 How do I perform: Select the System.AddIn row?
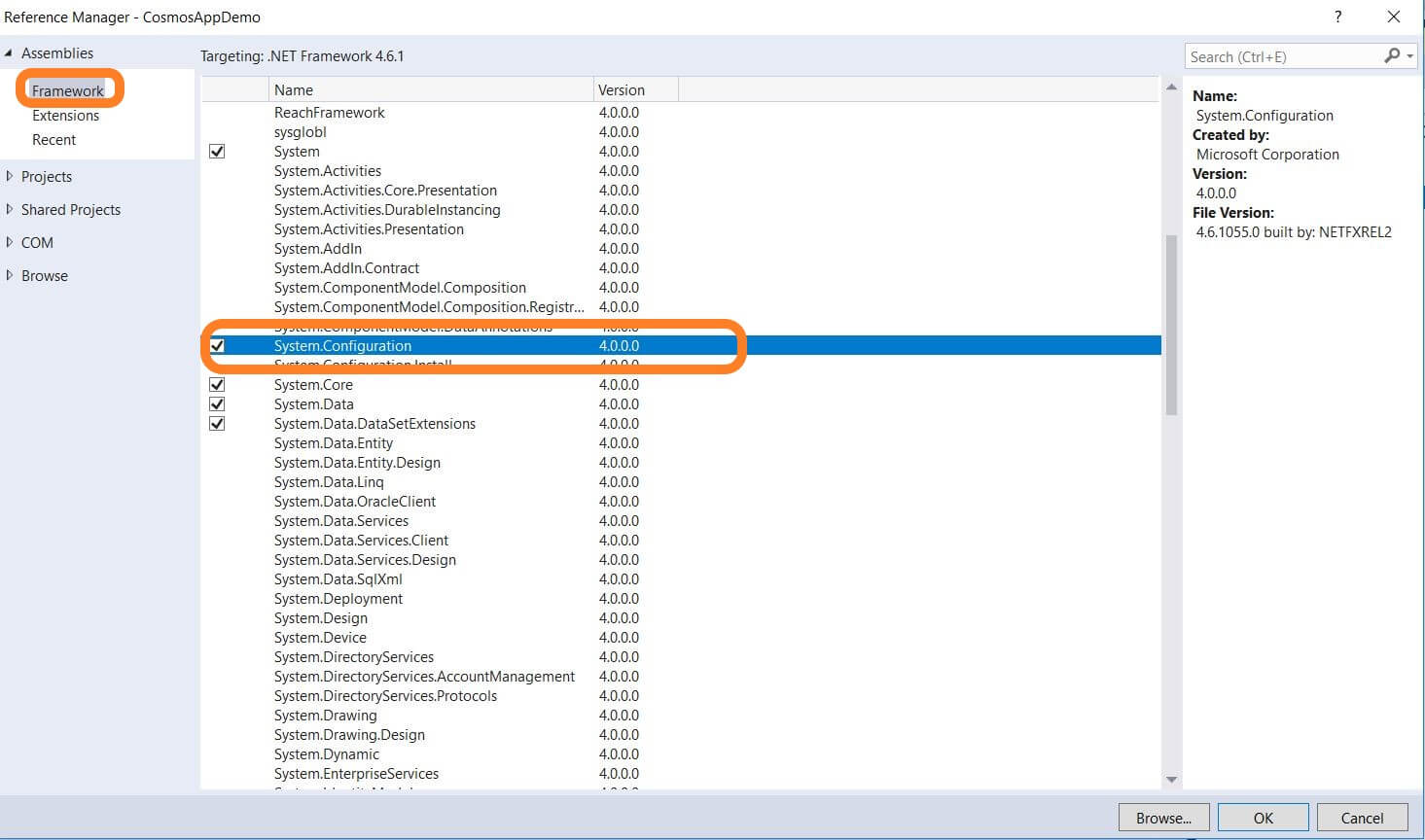(x=681, y=249)
